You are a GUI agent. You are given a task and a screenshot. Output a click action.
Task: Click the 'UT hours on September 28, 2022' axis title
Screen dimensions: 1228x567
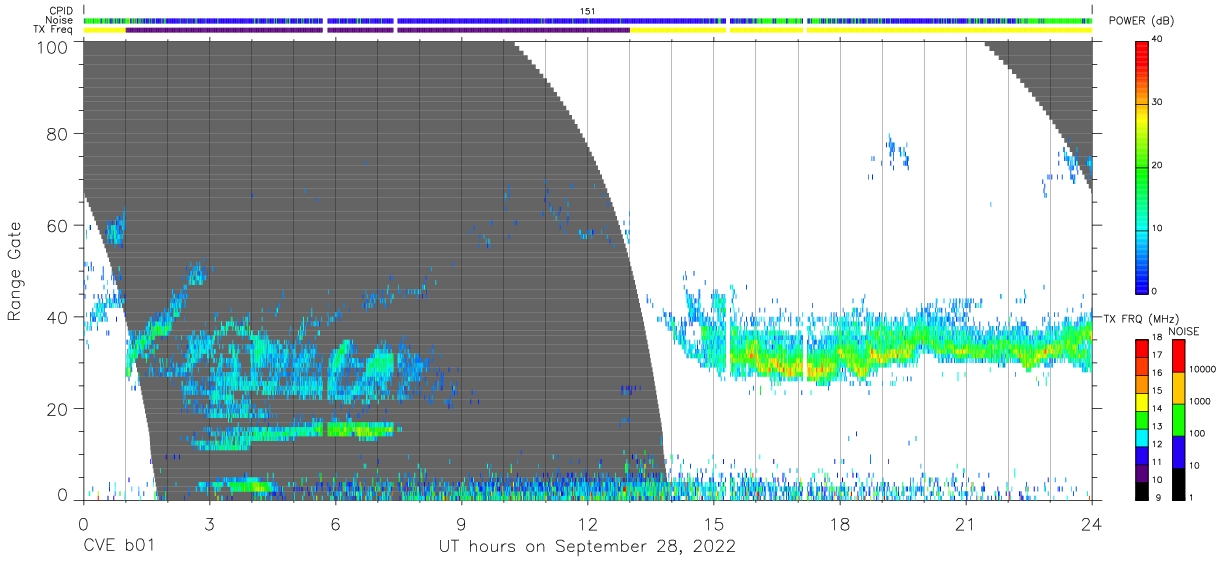point(587,546)
